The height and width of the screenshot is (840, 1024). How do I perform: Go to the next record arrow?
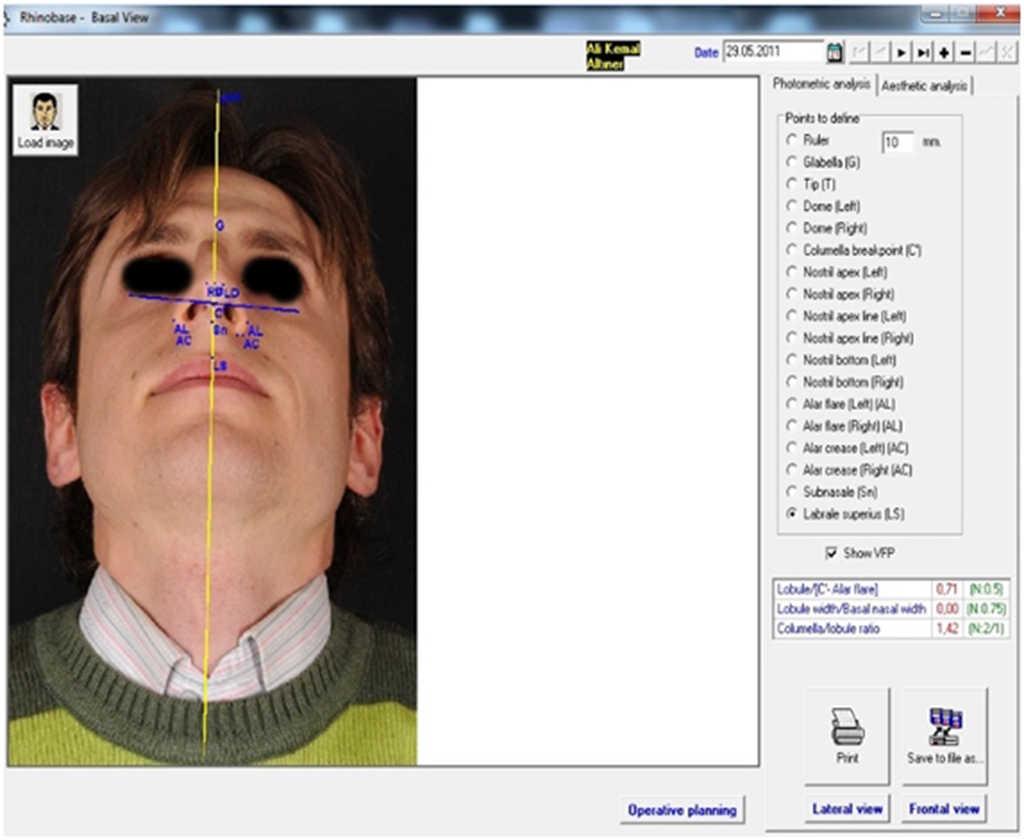click(901, 52)
